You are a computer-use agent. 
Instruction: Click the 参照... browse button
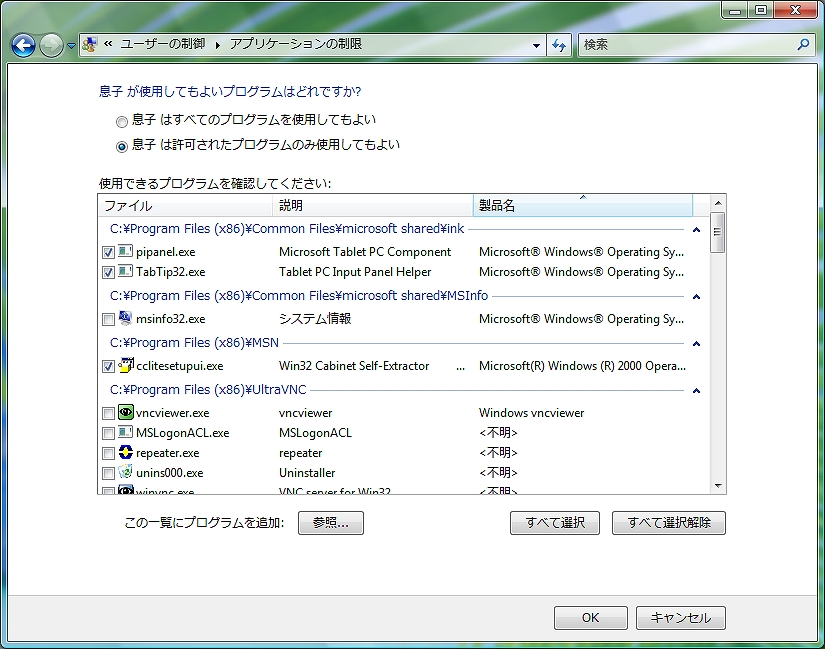coord(330,523)
